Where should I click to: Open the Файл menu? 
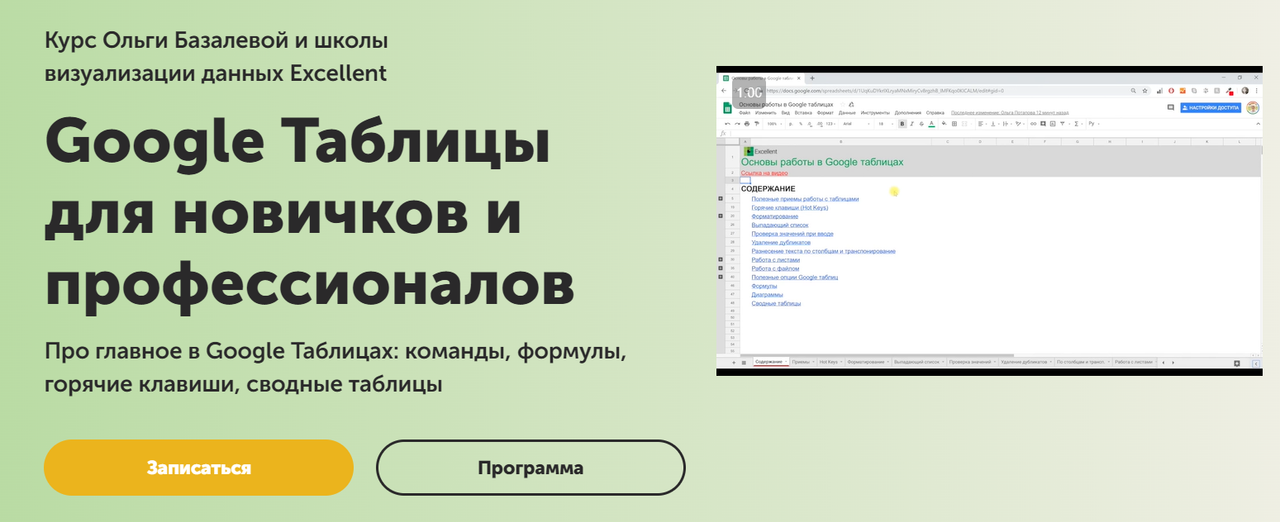pyautogui.click(x=745, y=113)
